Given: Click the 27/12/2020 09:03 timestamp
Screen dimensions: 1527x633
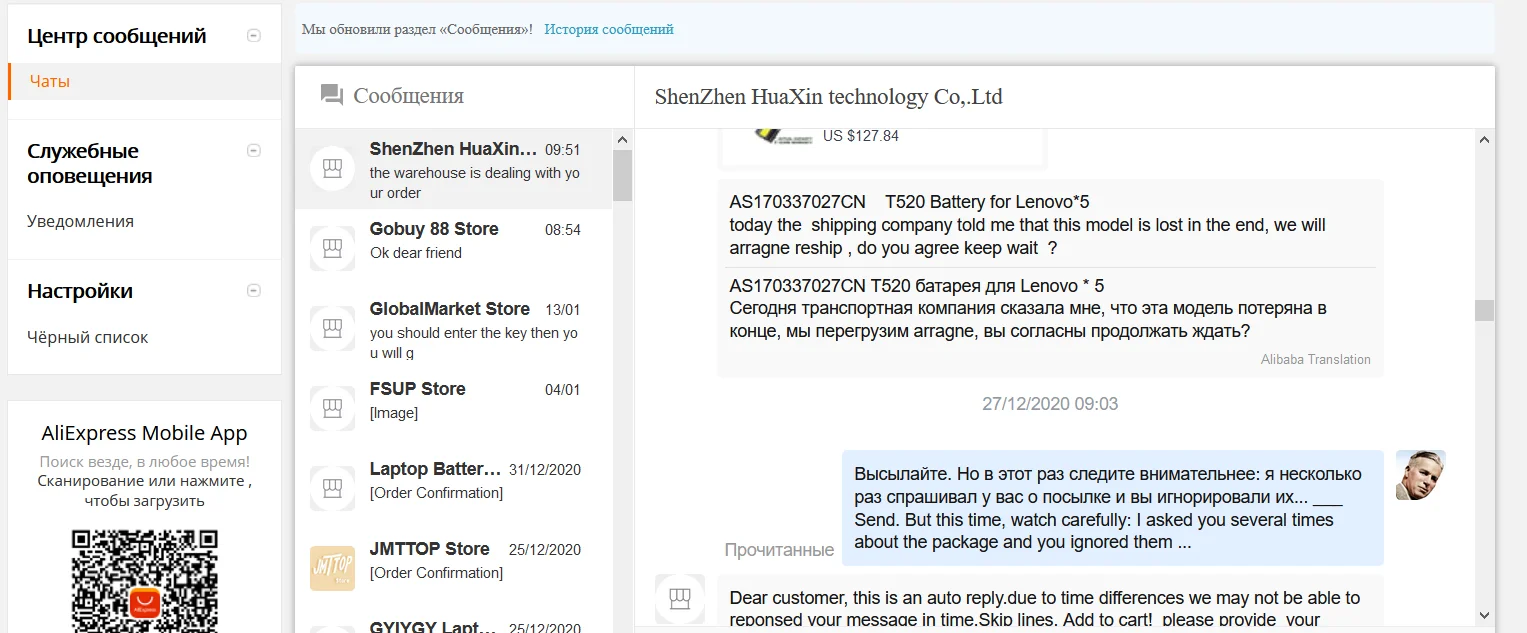Looking at the screenshot, I should pyautogui.click(x=1050, y=404).
